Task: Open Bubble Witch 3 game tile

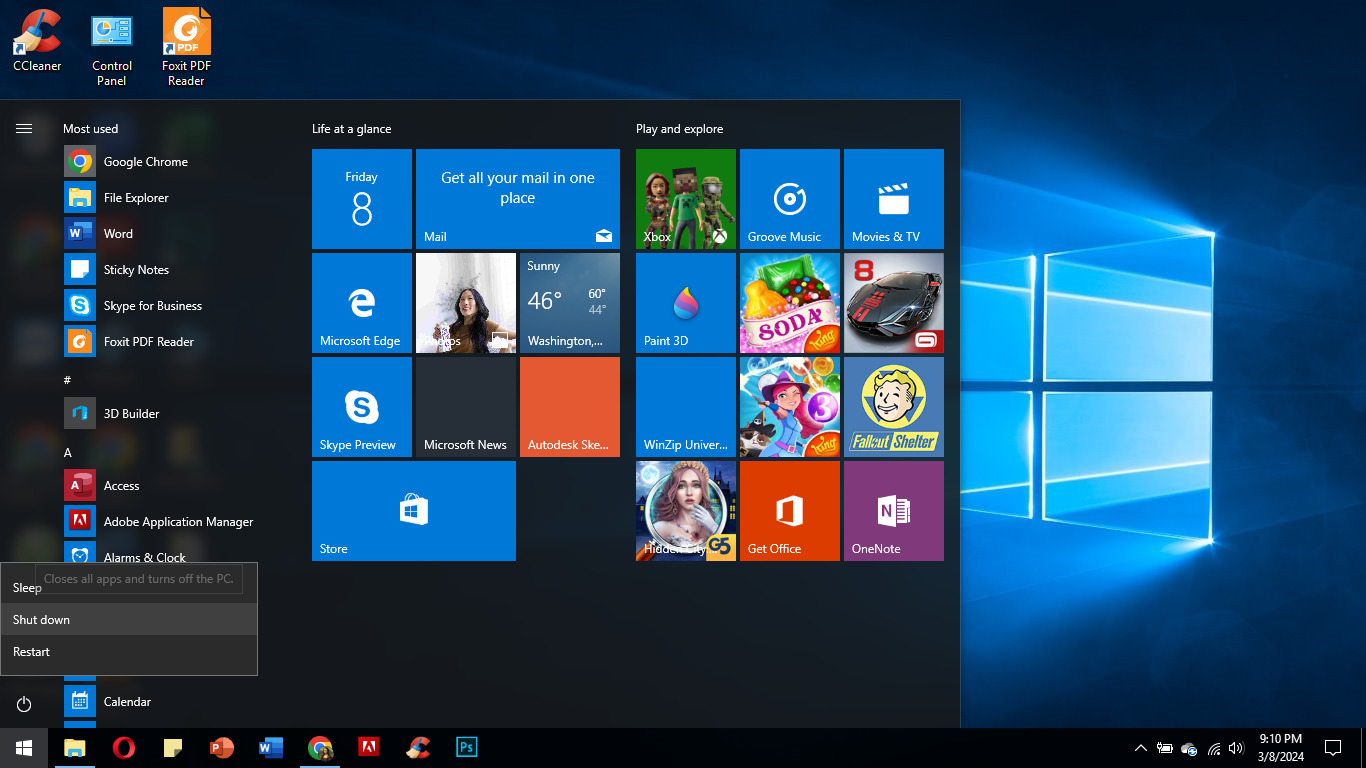Action: (x=790, y=407)
